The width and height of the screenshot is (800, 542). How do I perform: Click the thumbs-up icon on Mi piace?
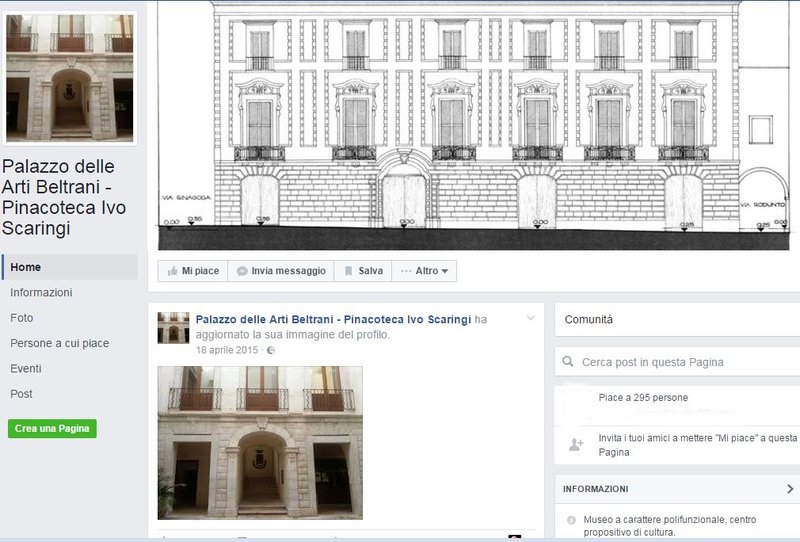[x=173, y=271]
